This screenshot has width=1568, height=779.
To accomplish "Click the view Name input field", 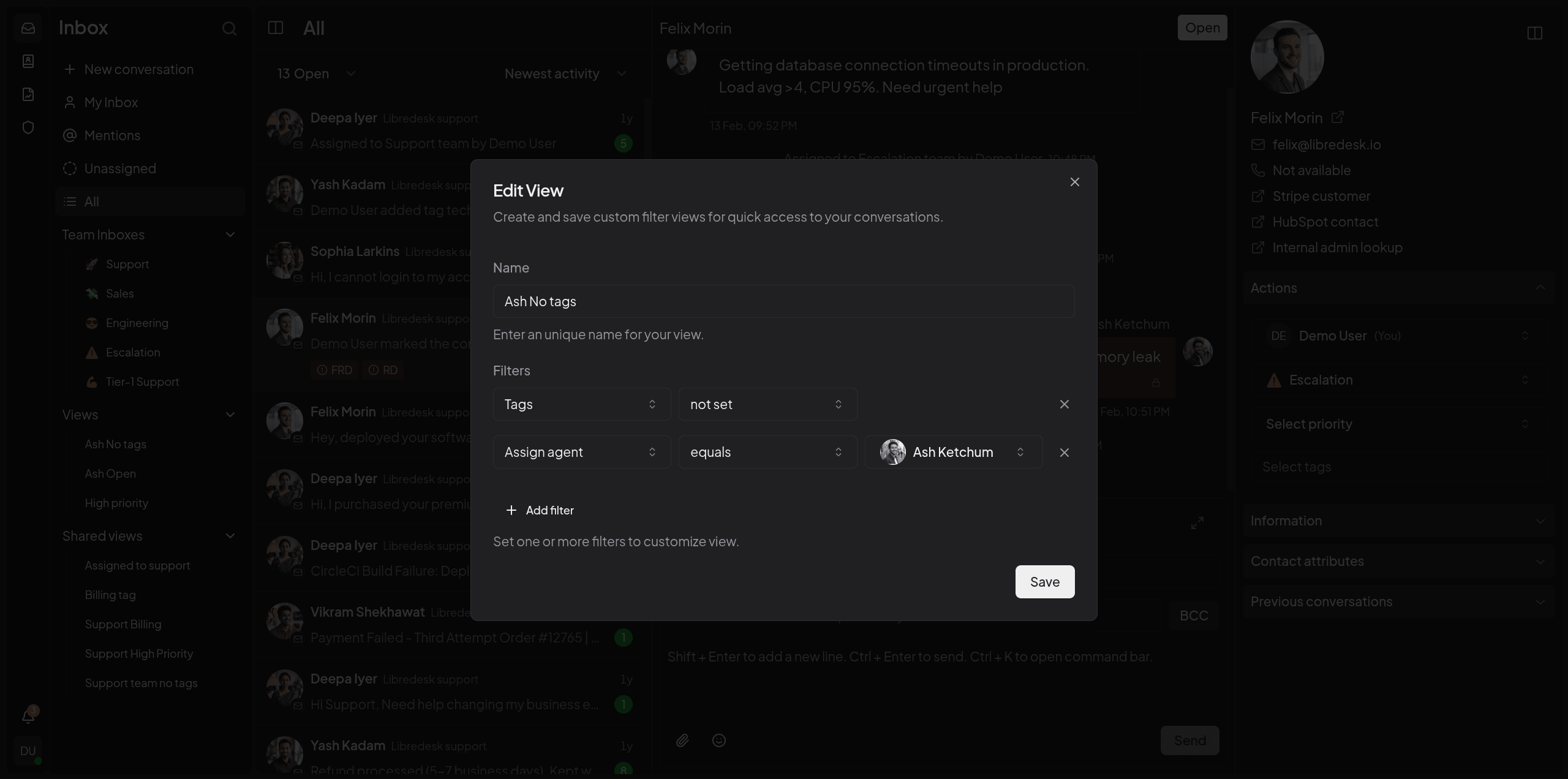I will coord(783,301).
